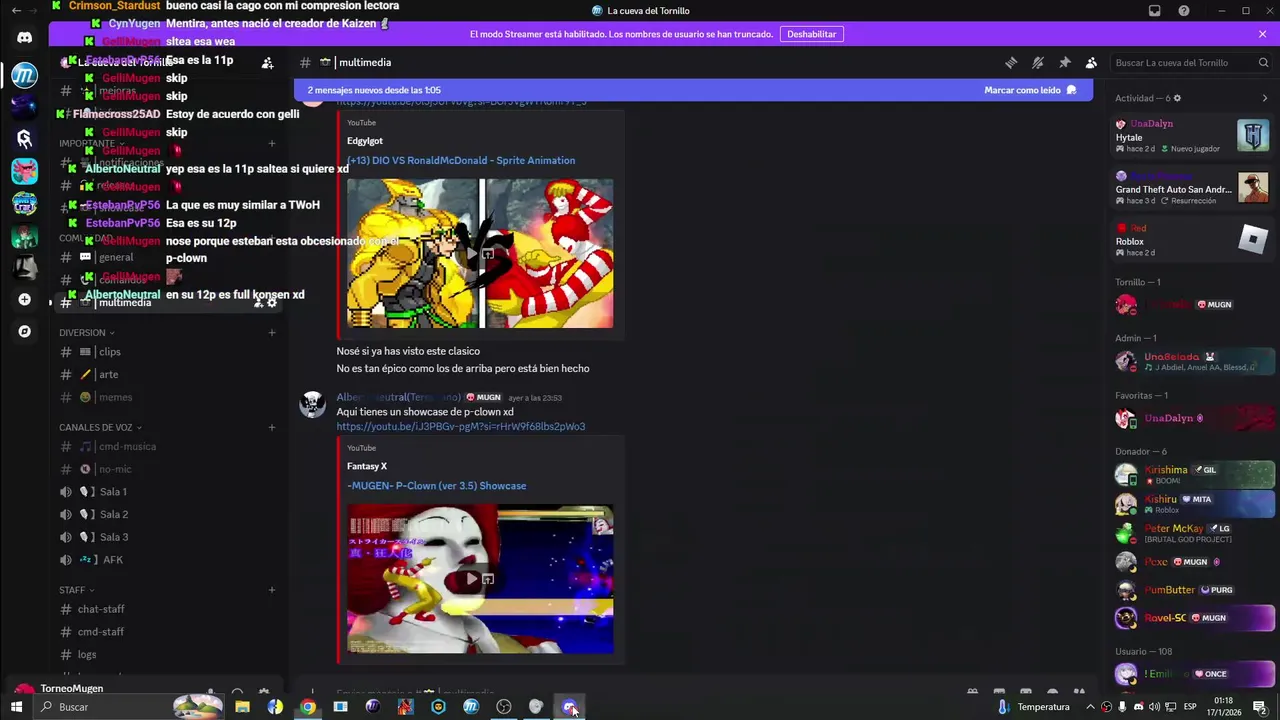Dismiss the Streamer mode banner
The width and height of the screenshot is (1280, 720).
pyautogui.click(x=1262, y=34)
